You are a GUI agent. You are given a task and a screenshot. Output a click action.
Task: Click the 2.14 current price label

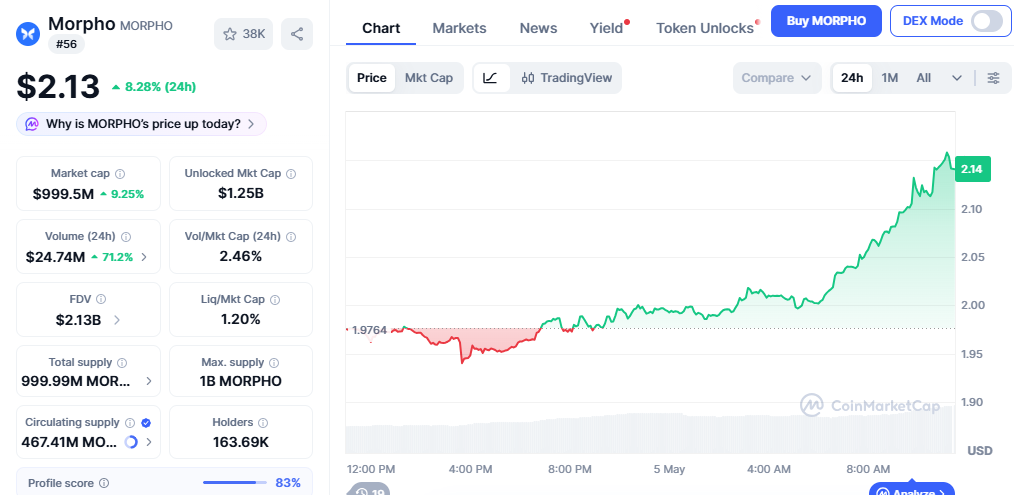pos(972,169)
